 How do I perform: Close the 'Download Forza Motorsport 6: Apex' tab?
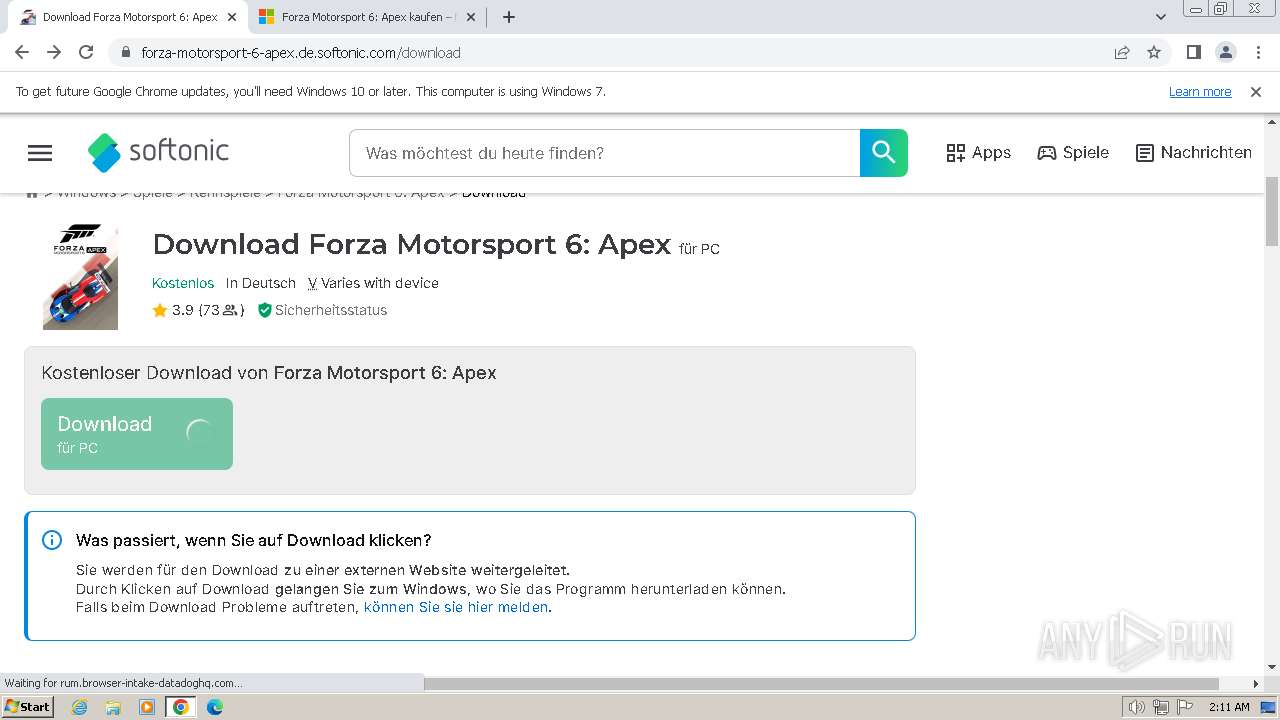point(233,17)
